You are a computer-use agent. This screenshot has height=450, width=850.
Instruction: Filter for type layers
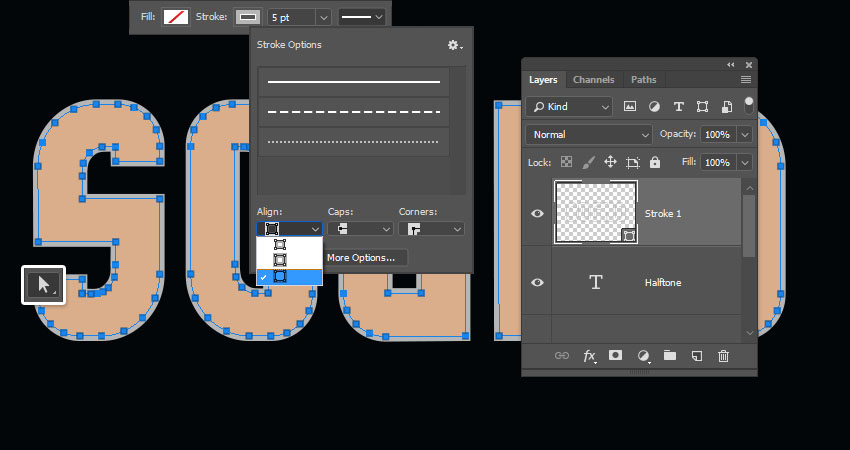click(678, 107)
